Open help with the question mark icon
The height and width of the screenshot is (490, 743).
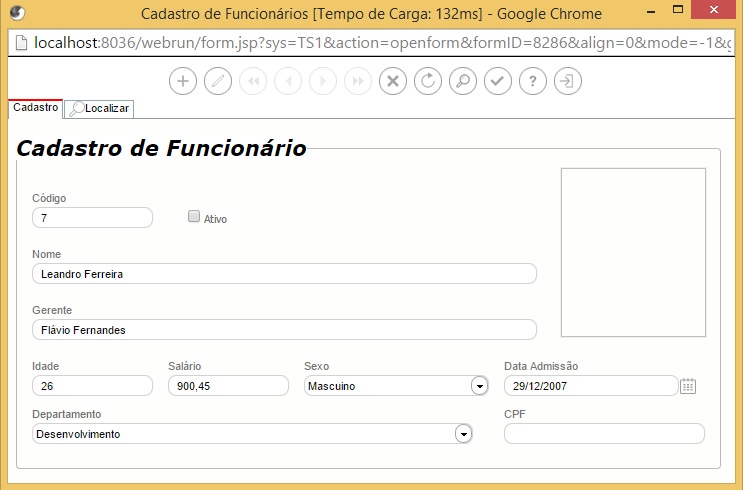point(533,82)
